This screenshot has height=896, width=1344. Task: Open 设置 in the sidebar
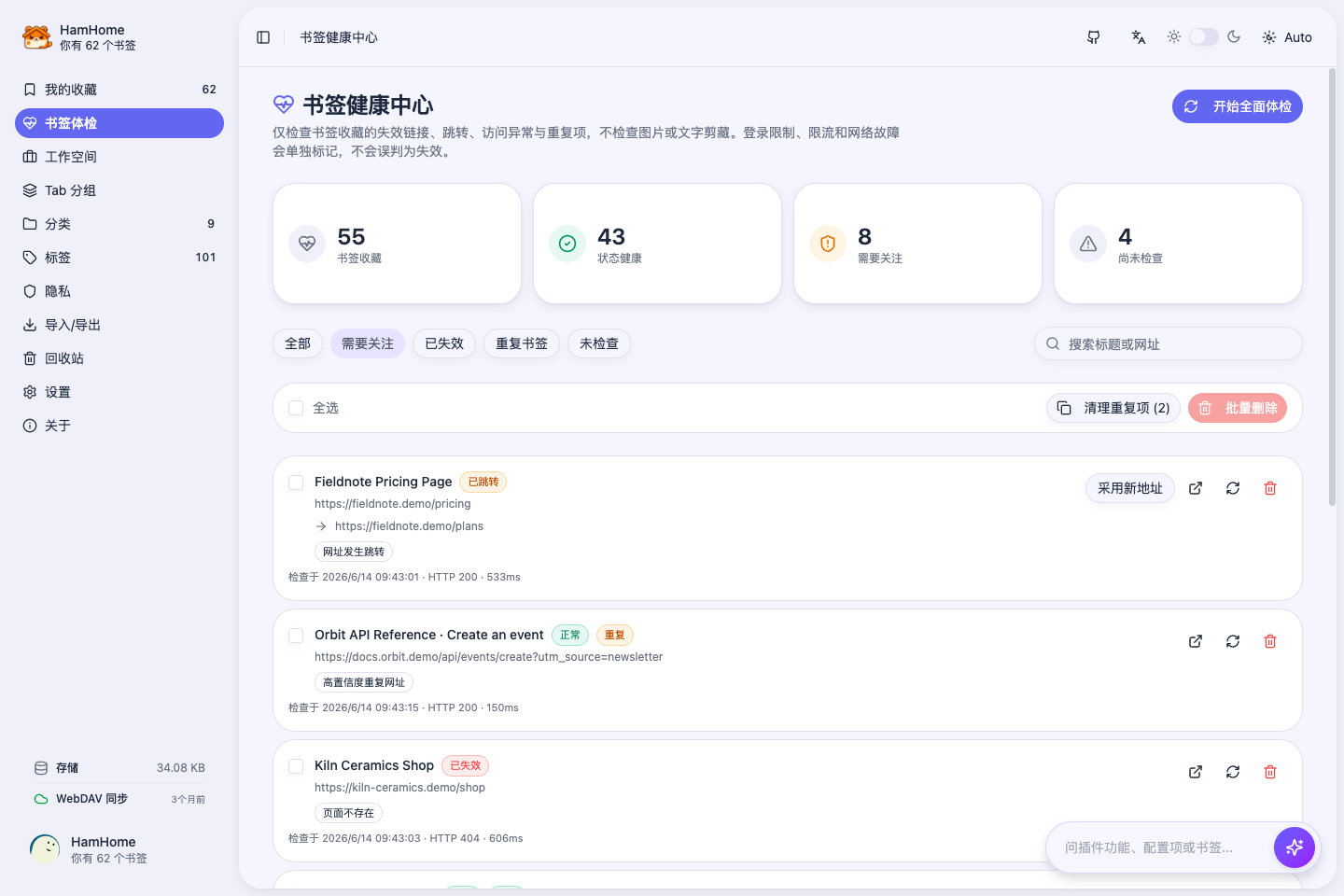119,392
